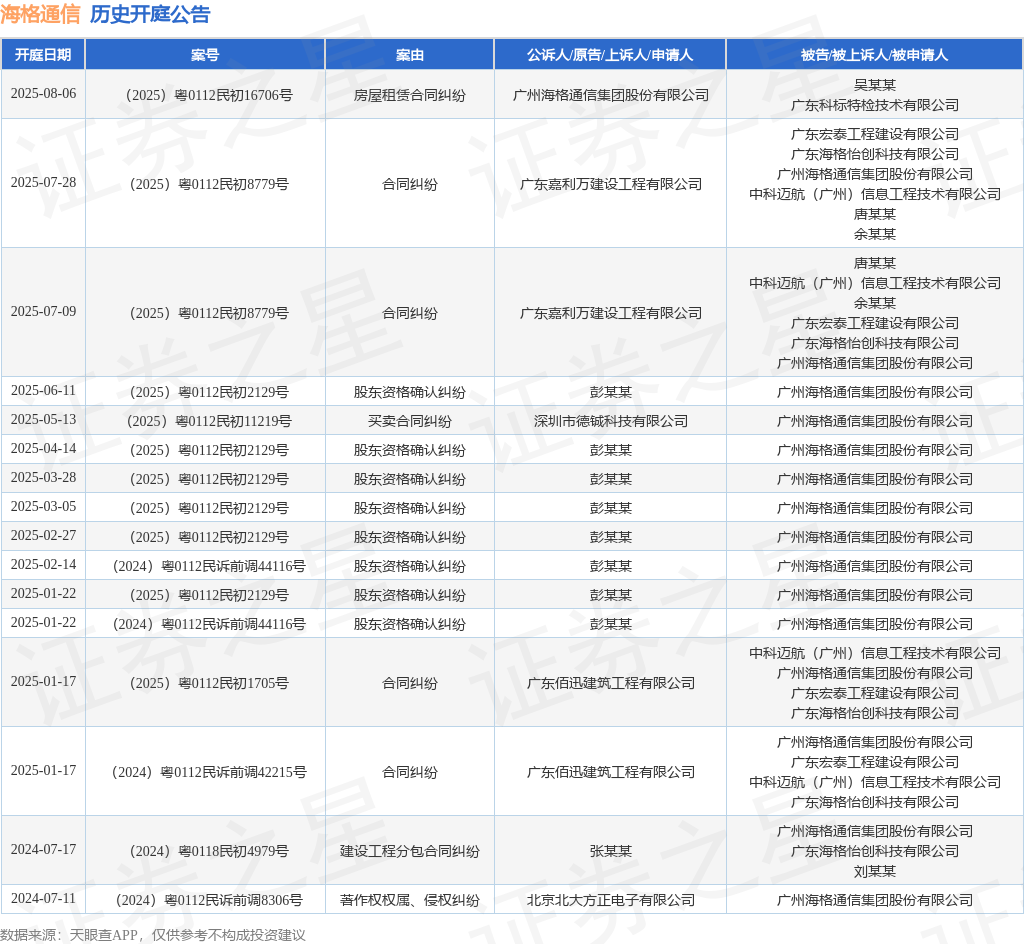
Task: Click the 海格通信 title text
Action: (x=40, y=14)
